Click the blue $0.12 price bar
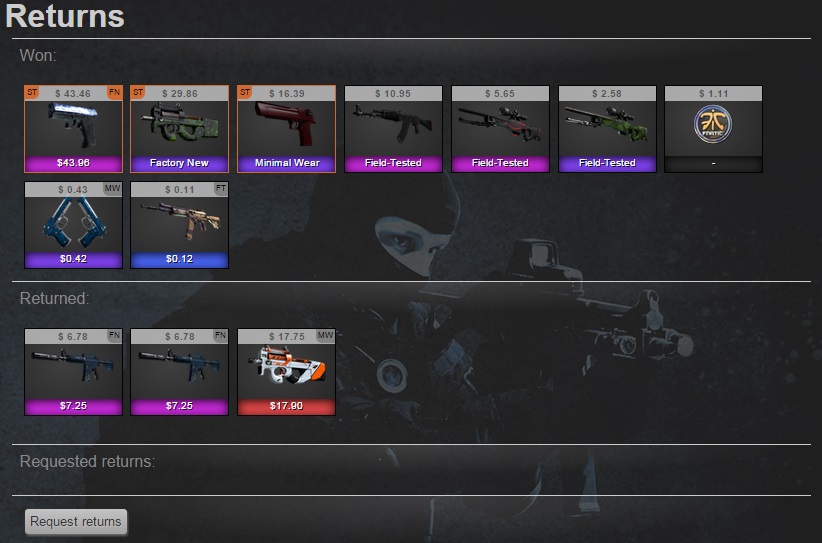822x543 pixels. [179, 259]
